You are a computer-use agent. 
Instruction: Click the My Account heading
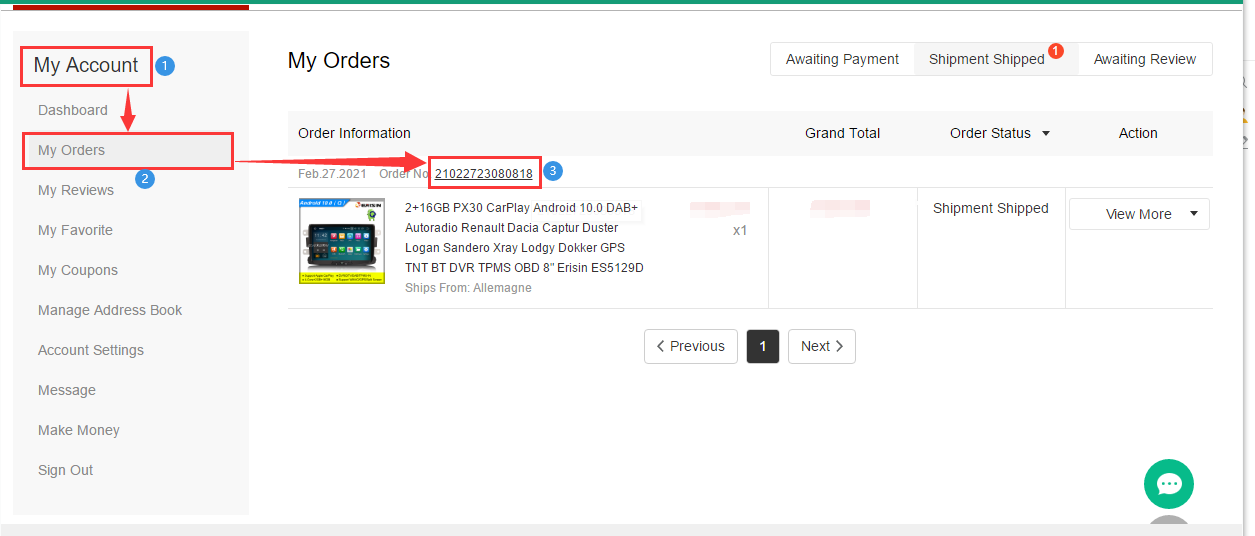click(86, 65)
